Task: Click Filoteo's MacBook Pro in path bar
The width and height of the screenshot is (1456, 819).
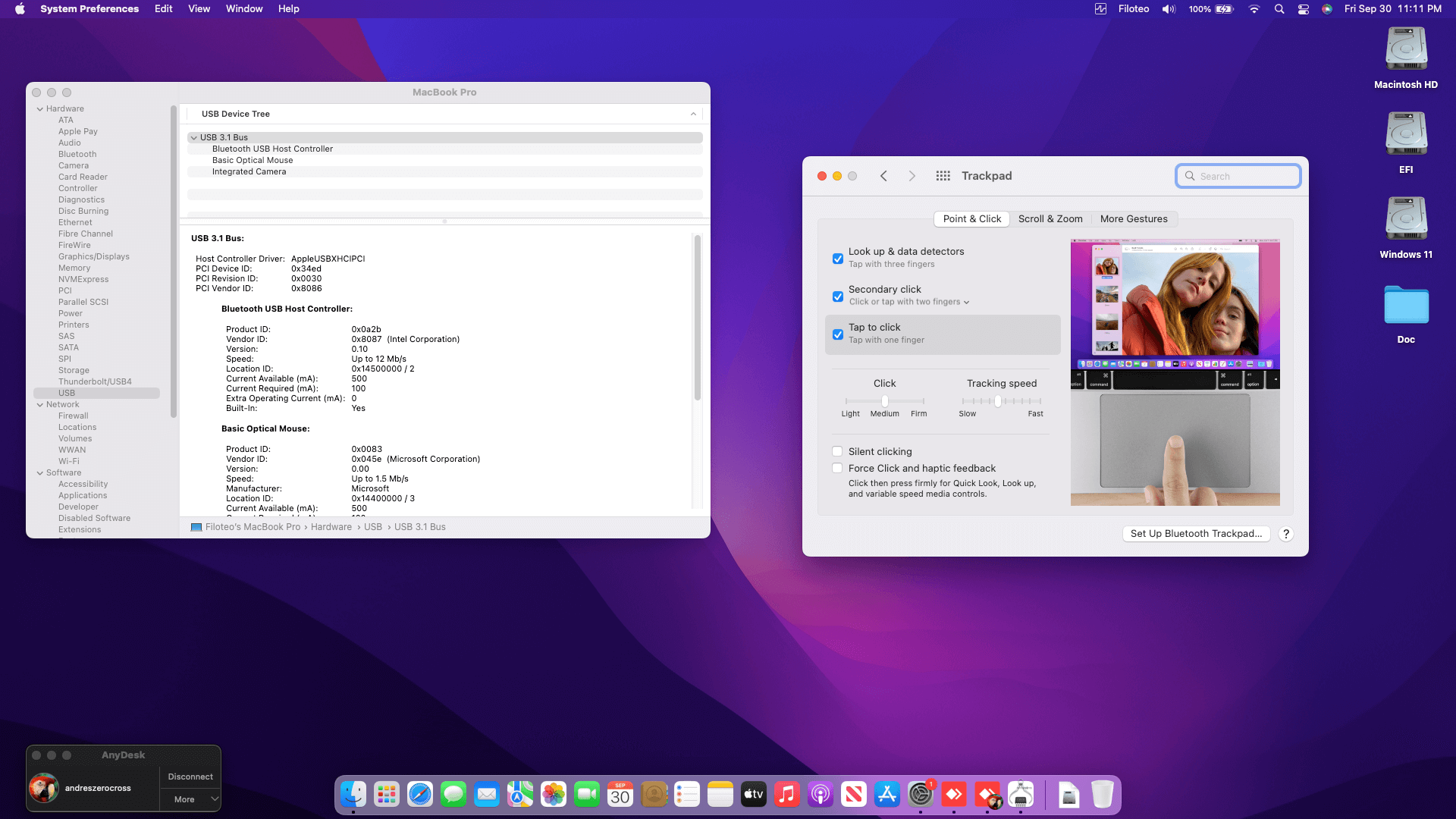Action: click(253, 527)
